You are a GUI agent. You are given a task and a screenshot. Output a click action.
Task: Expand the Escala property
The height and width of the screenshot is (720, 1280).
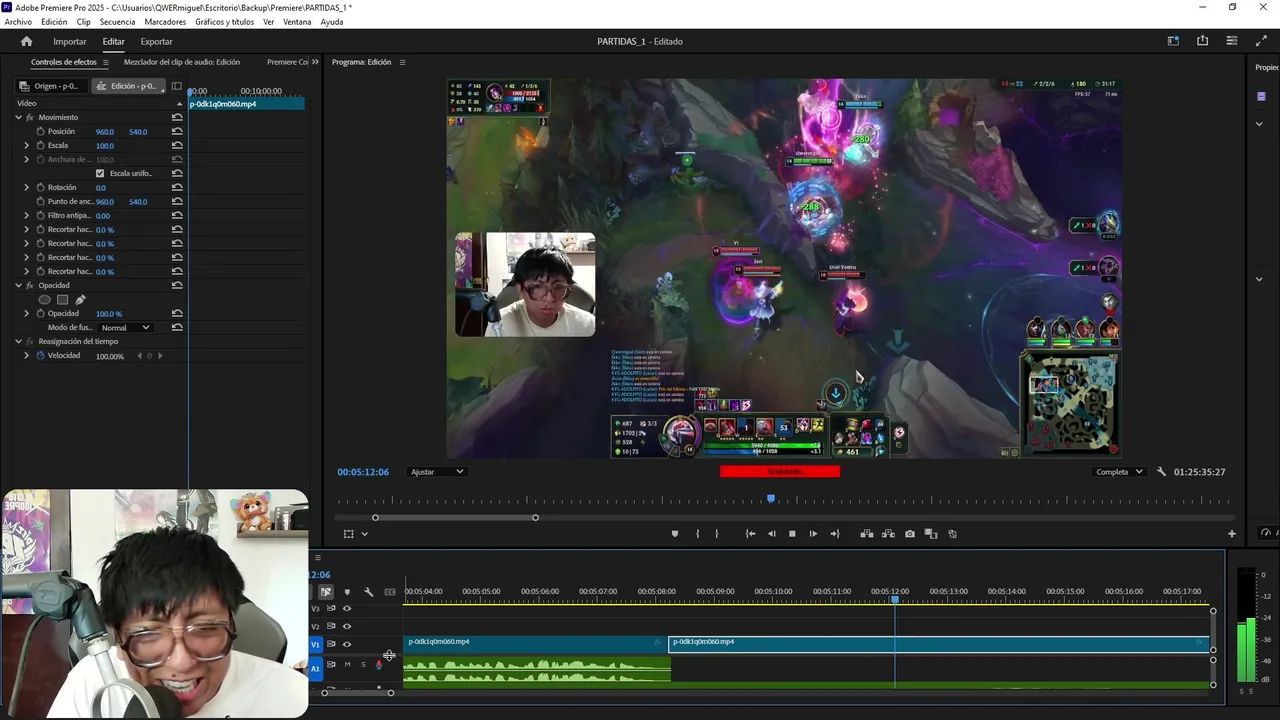point(27,145)
